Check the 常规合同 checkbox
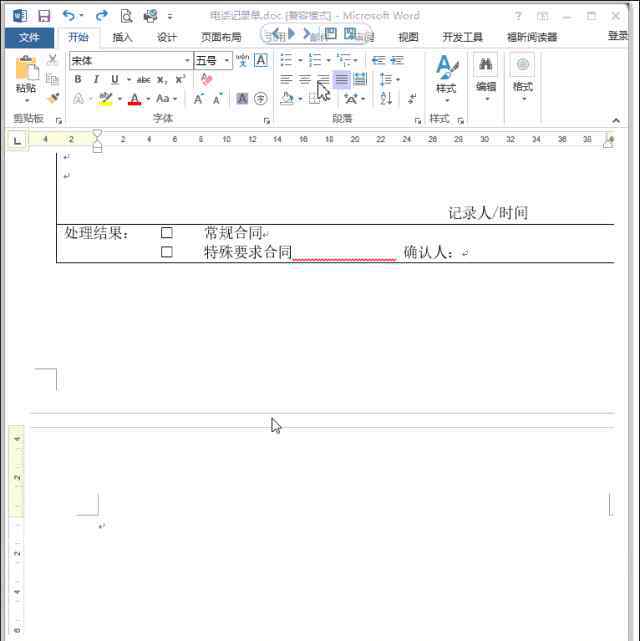Viewport: 640px width, 641px height. (x=166, y=233)
